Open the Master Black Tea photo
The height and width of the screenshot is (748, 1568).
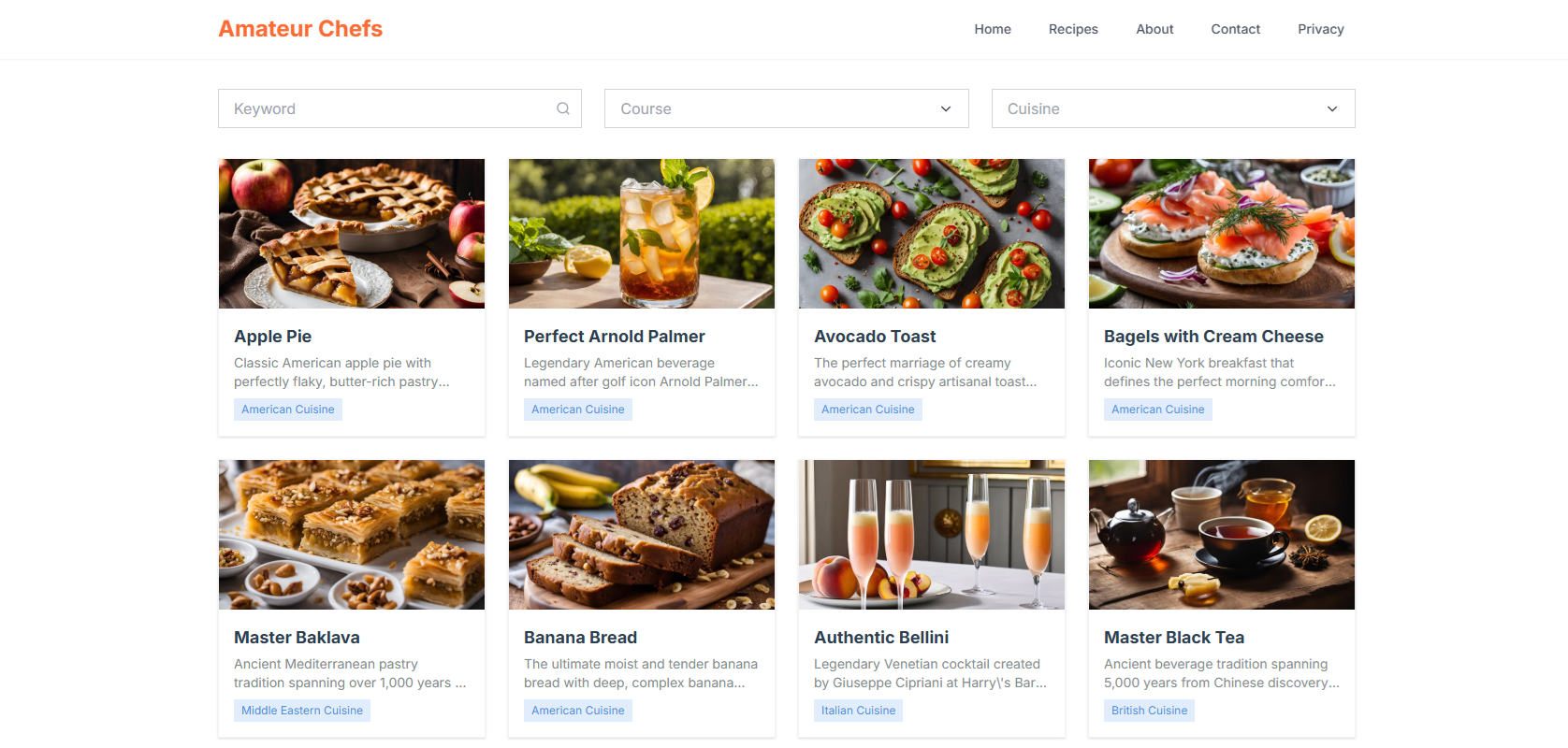pos(1222,535)
